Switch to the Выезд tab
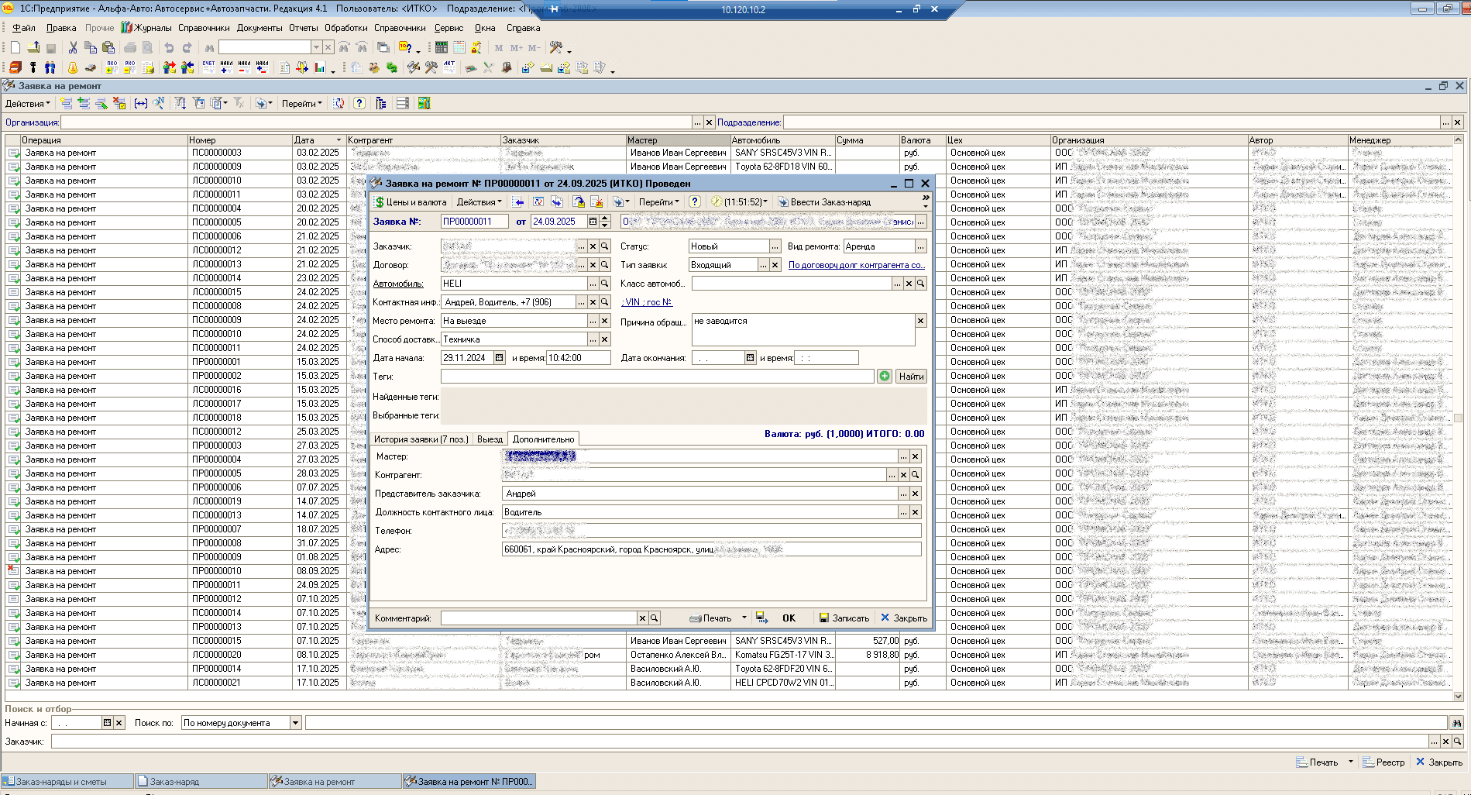1471x795 pixels. coord(490,438)
